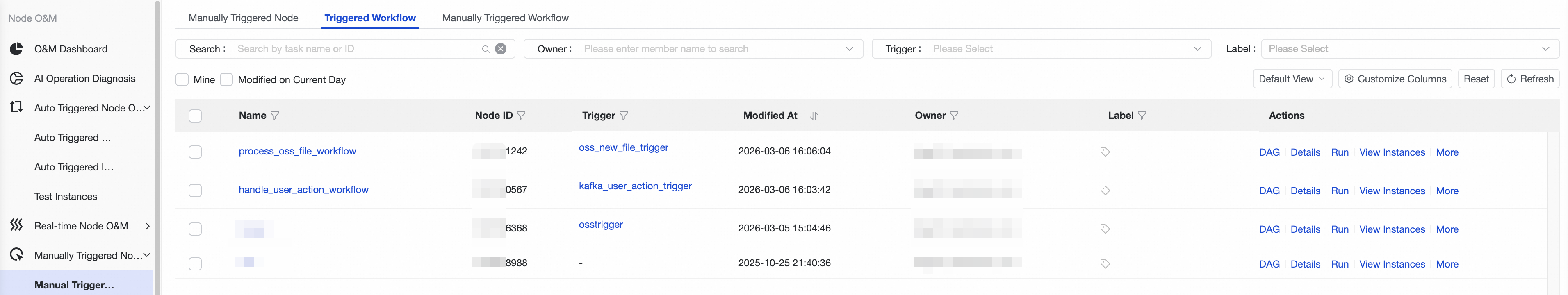The image size is (1568, 295).
Task: Enable the Mine checkbox
Action: click(x=182, y=79)
